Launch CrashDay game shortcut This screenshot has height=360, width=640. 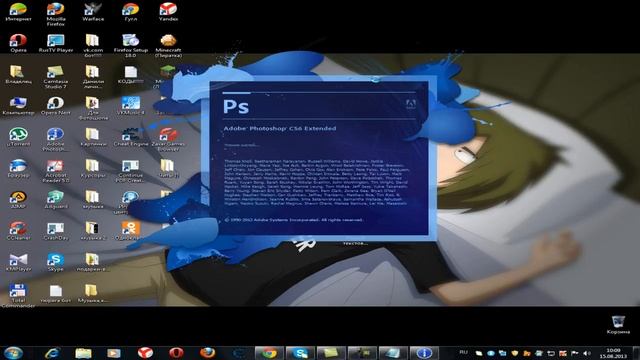point(56,231)
